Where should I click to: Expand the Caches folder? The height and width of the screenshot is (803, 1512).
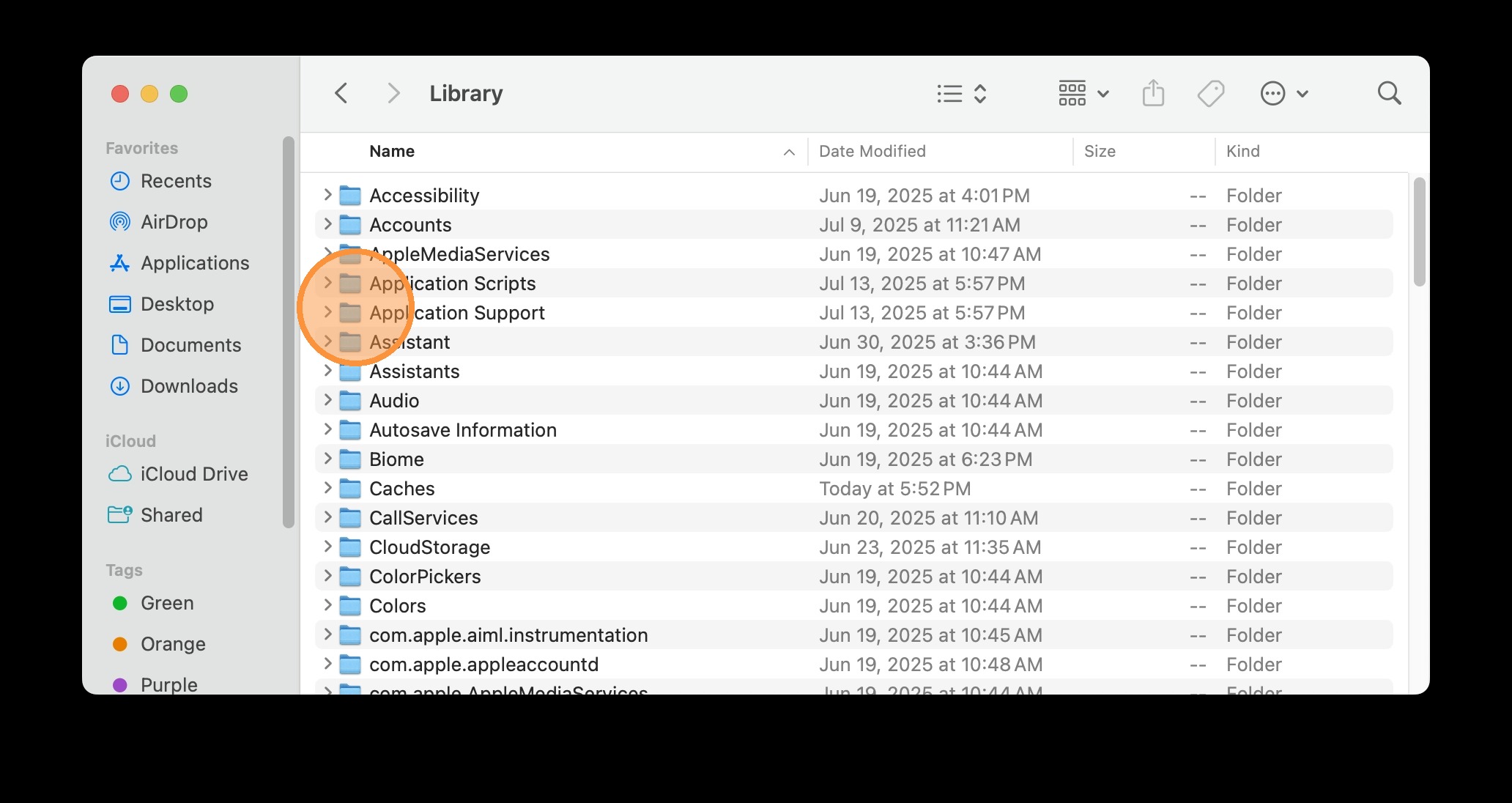(327, 488)
